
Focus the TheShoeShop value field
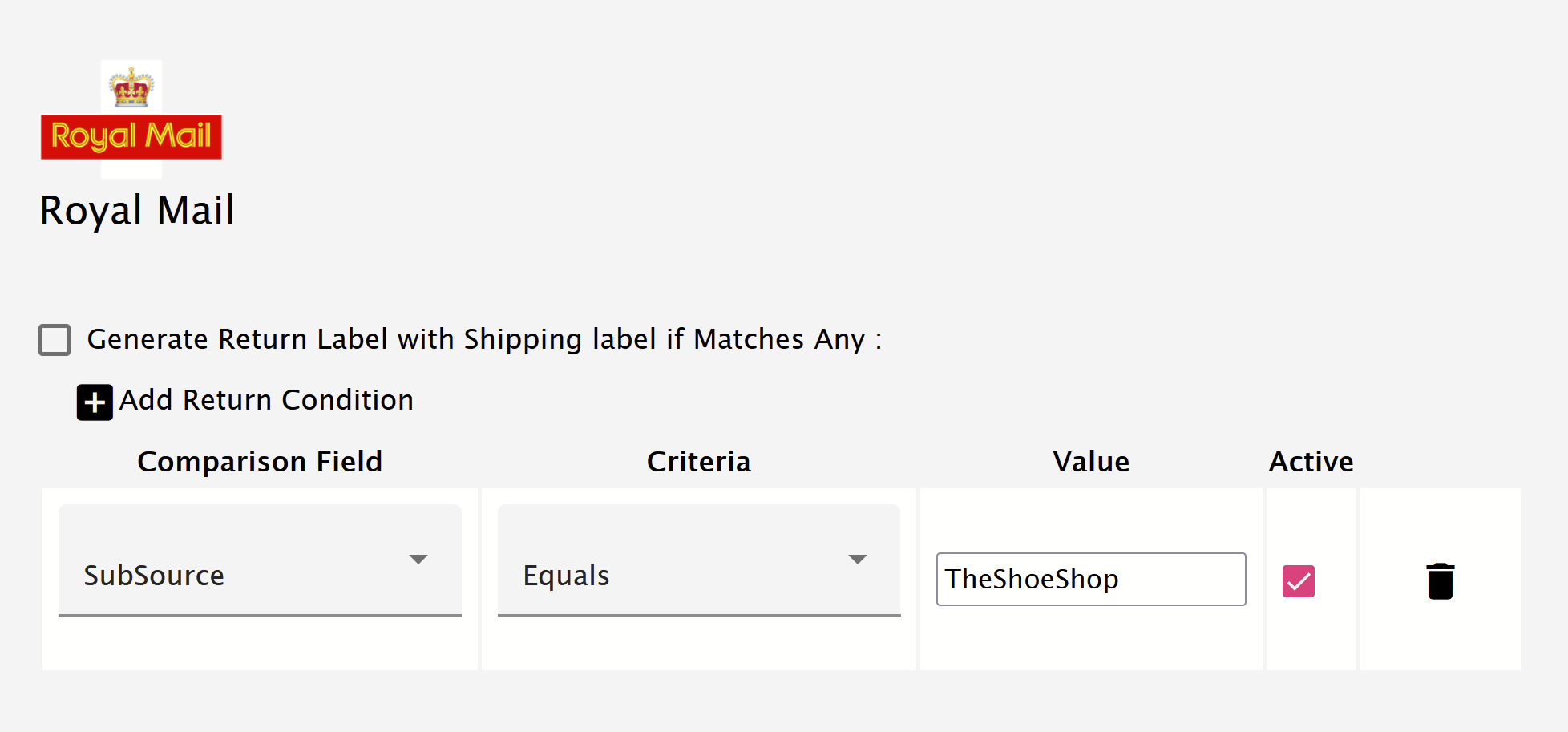(1091, 579)
